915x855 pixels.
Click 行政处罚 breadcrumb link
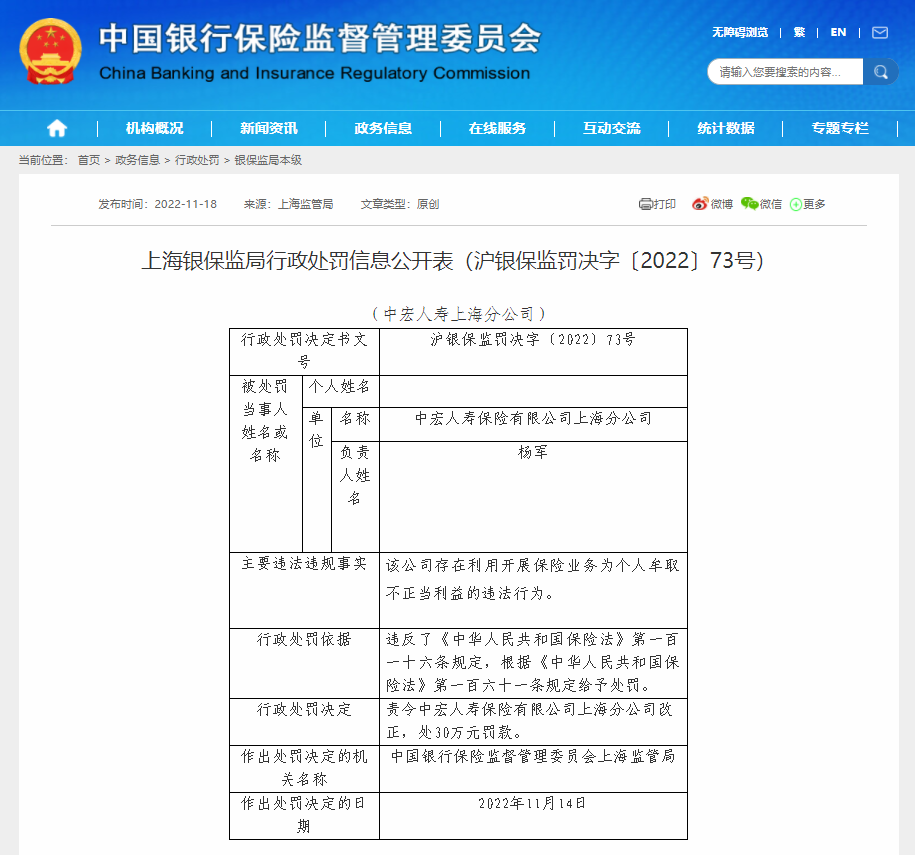click(x=197, y=160)
